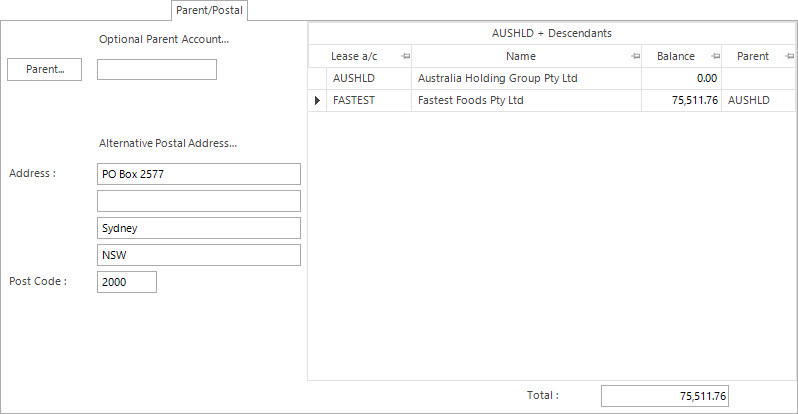
Task: Pin the Balance column header
Action: click(716, 57)
